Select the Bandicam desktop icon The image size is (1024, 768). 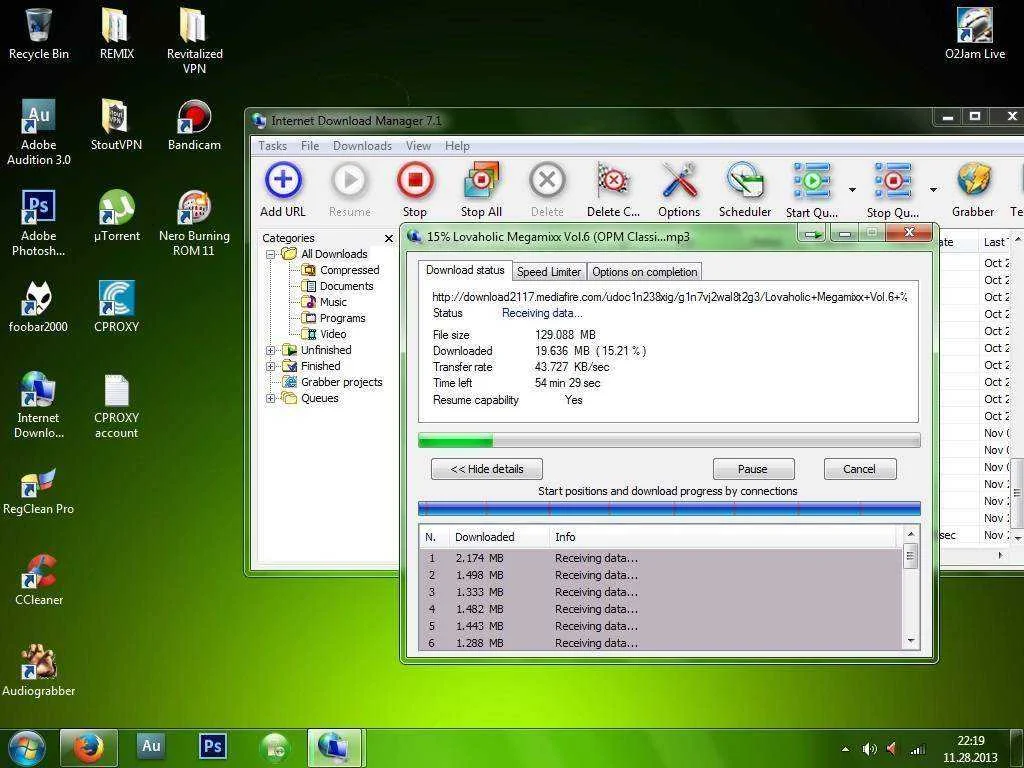195,125
